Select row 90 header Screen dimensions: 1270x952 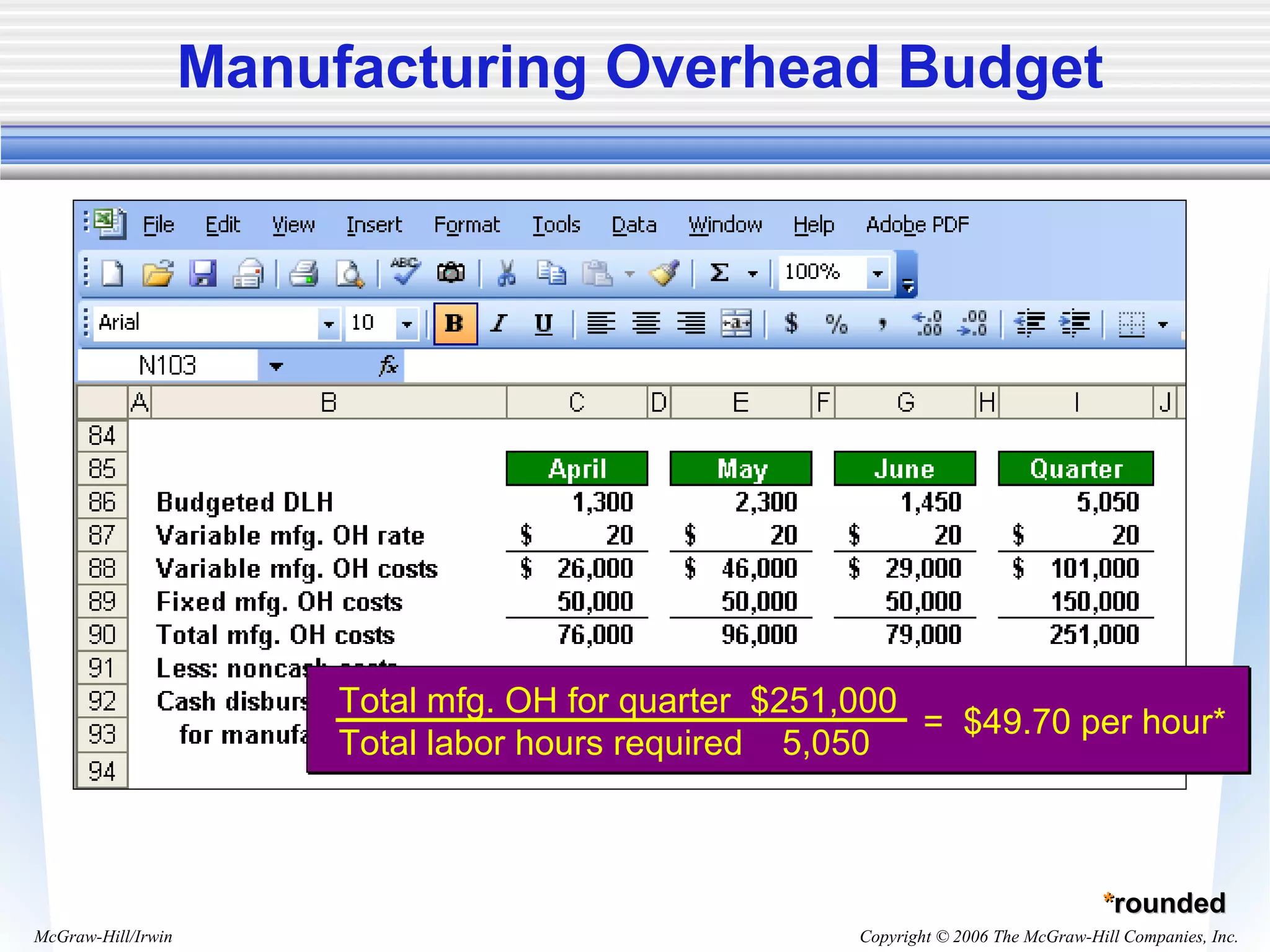click(x=102, y=635)
